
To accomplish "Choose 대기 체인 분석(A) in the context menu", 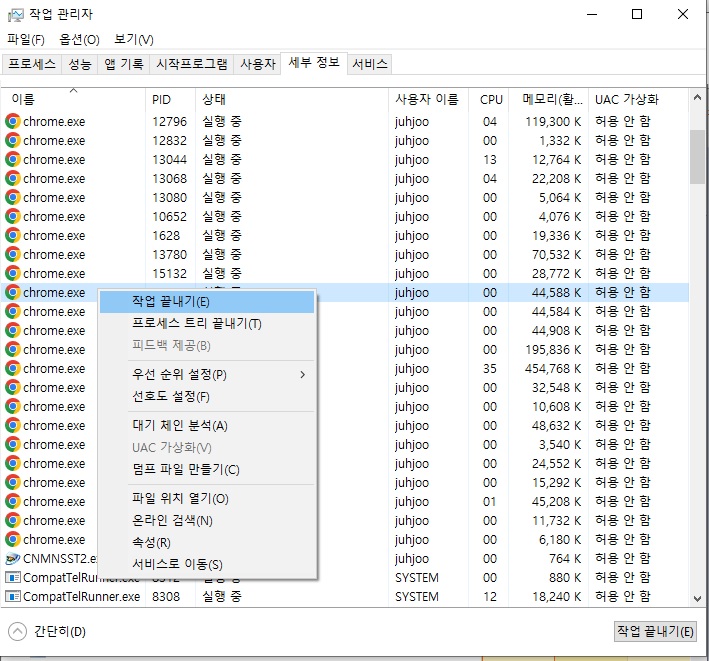I will click(x=207, y=425).
